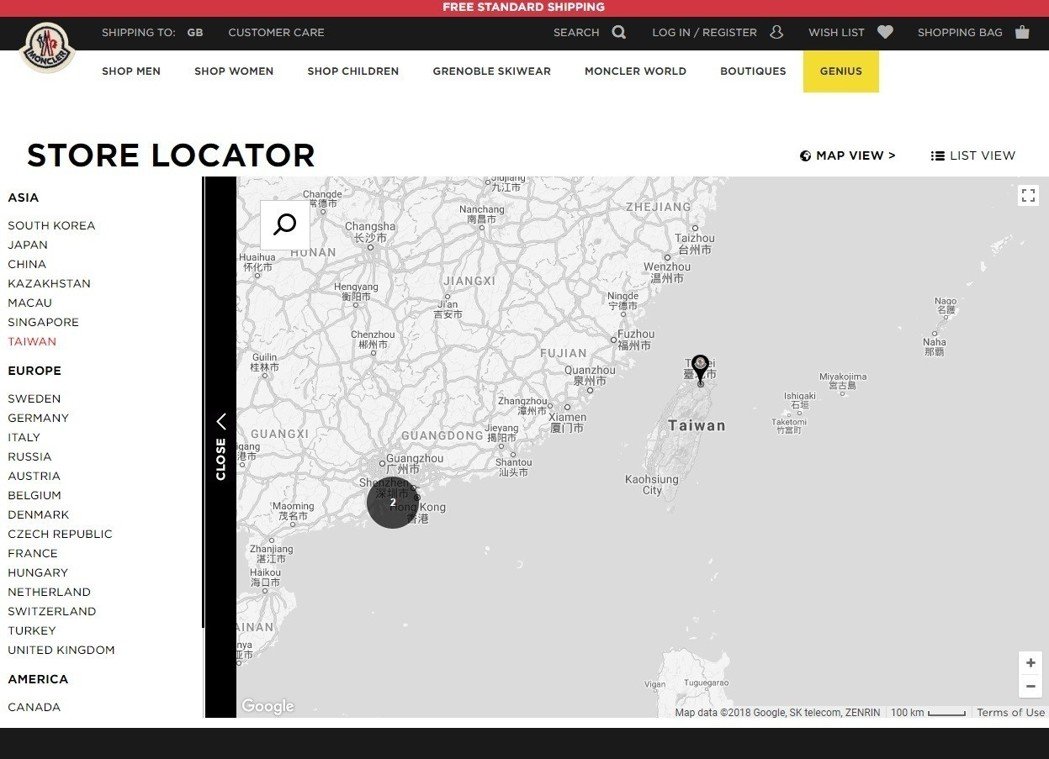1049x759 pixels.
Task: Toggle fullscreen map view icon
Action: pyautogui.click(x=1028, y=195)
